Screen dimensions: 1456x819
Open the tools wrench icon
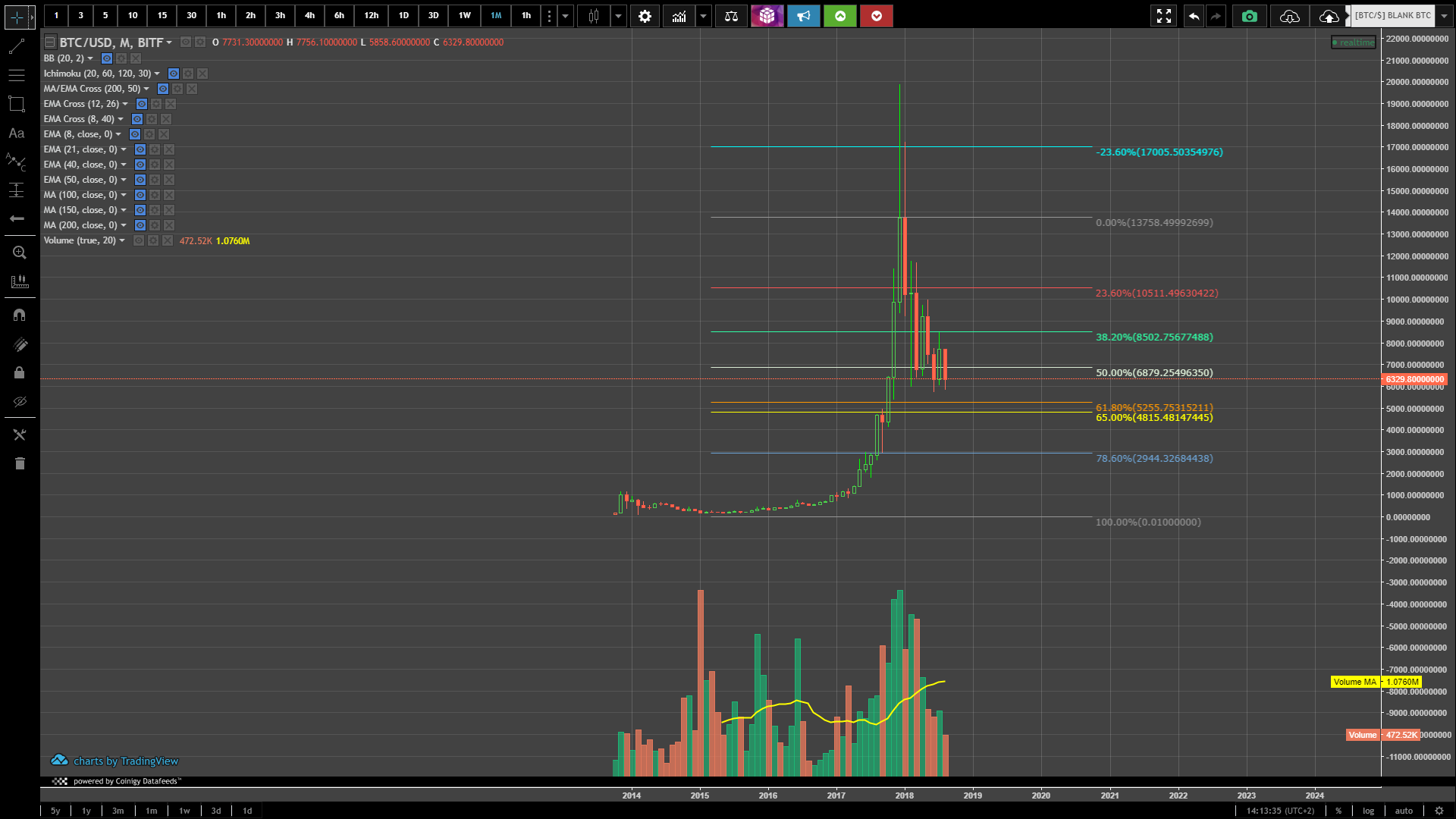(x=20, y=435)
